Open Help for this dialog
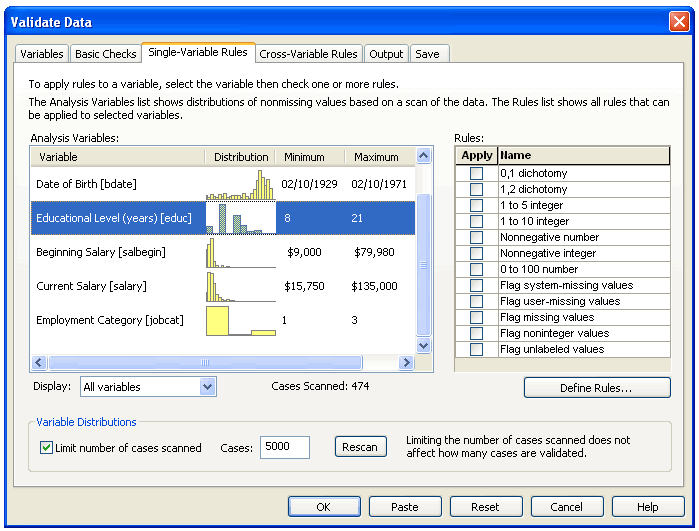The height and width of the screenshot is (531, 699). (x=648, y=507)
